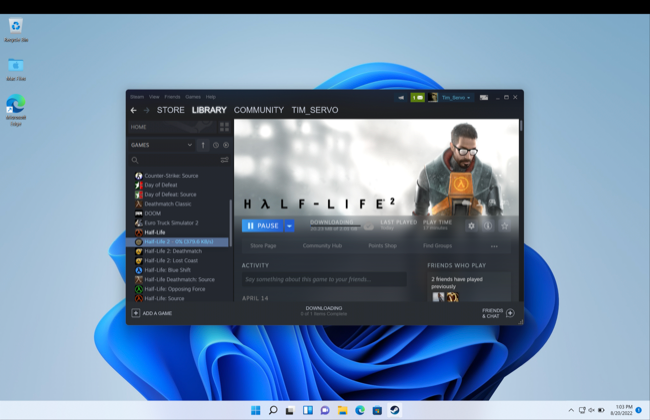Click the games list scrollbar
This screenshot has width=650, height=420.
pyautogui.click(x=230, y=223)
